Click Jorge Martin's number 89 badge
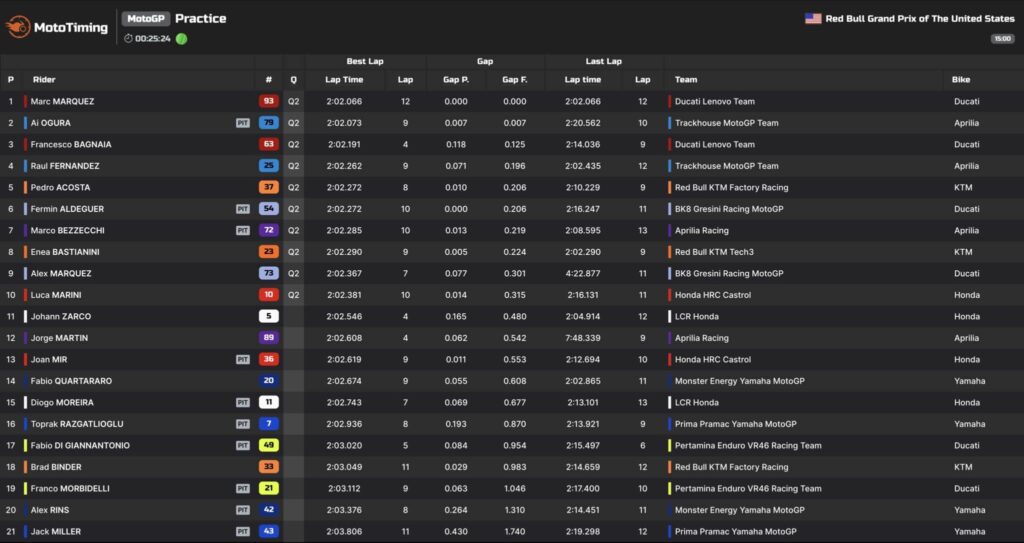This screenshot has height=543, width=1024. (268, 338)
